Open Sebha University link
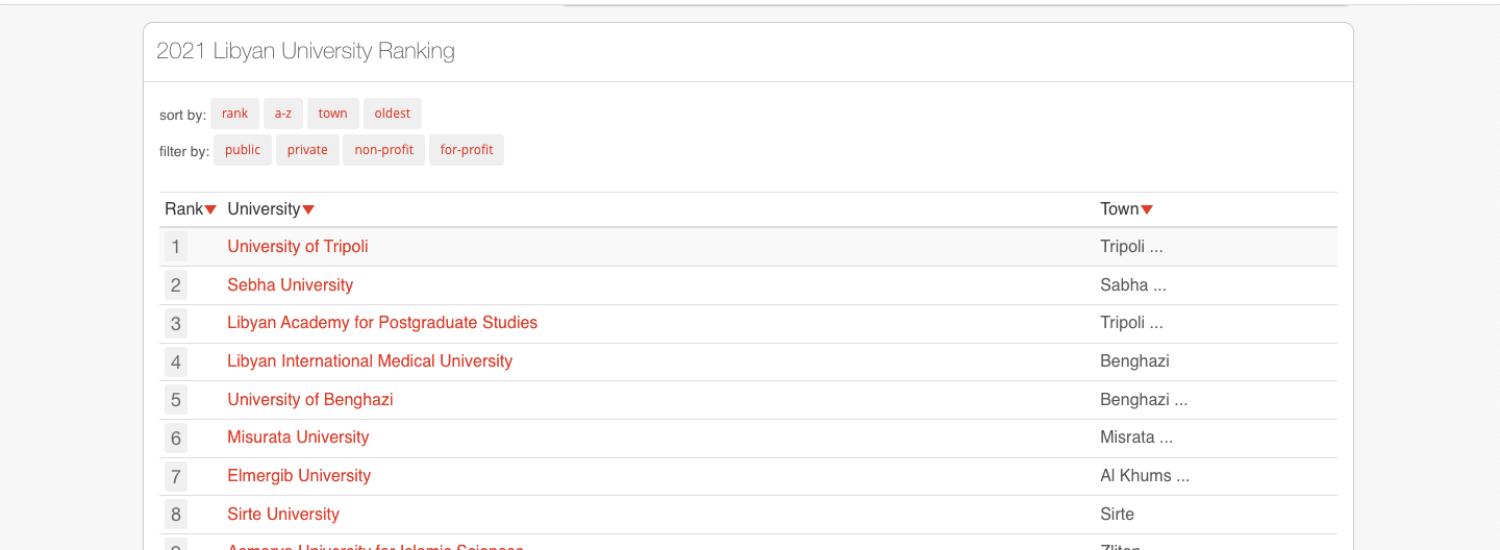Viewport: 1500px width, 550px height. point(290,285)
